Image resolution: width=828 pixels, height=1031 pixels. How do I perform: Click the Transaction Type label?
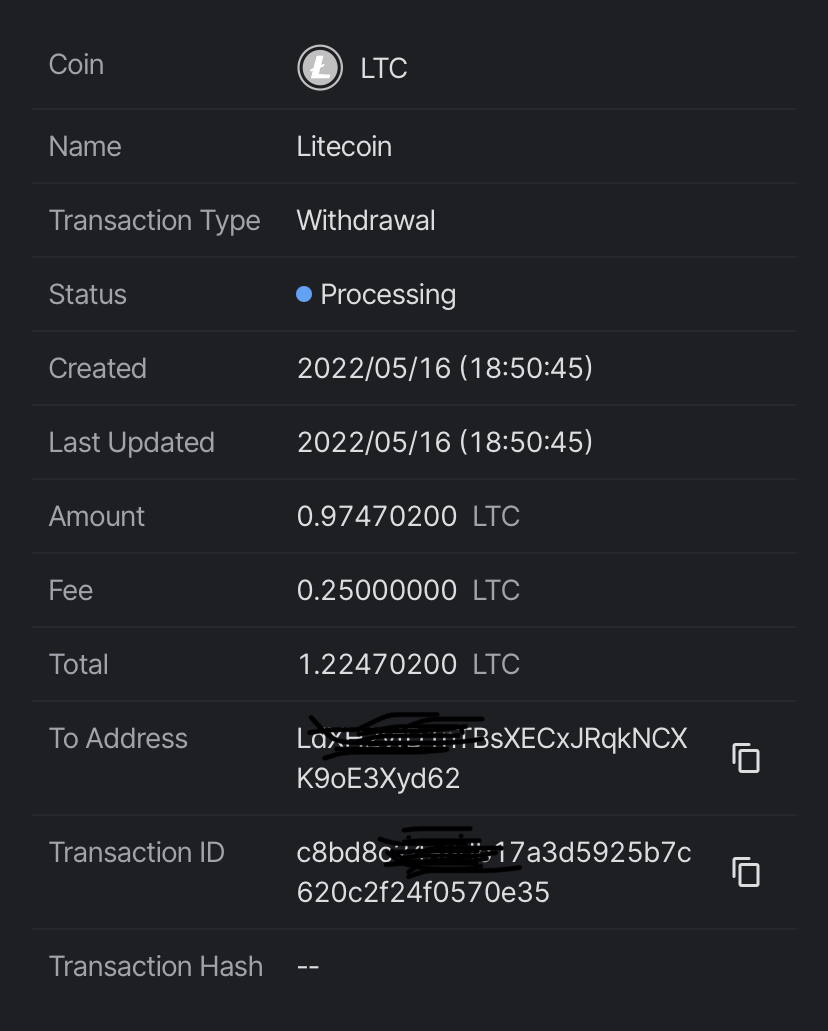click(155, 221)
